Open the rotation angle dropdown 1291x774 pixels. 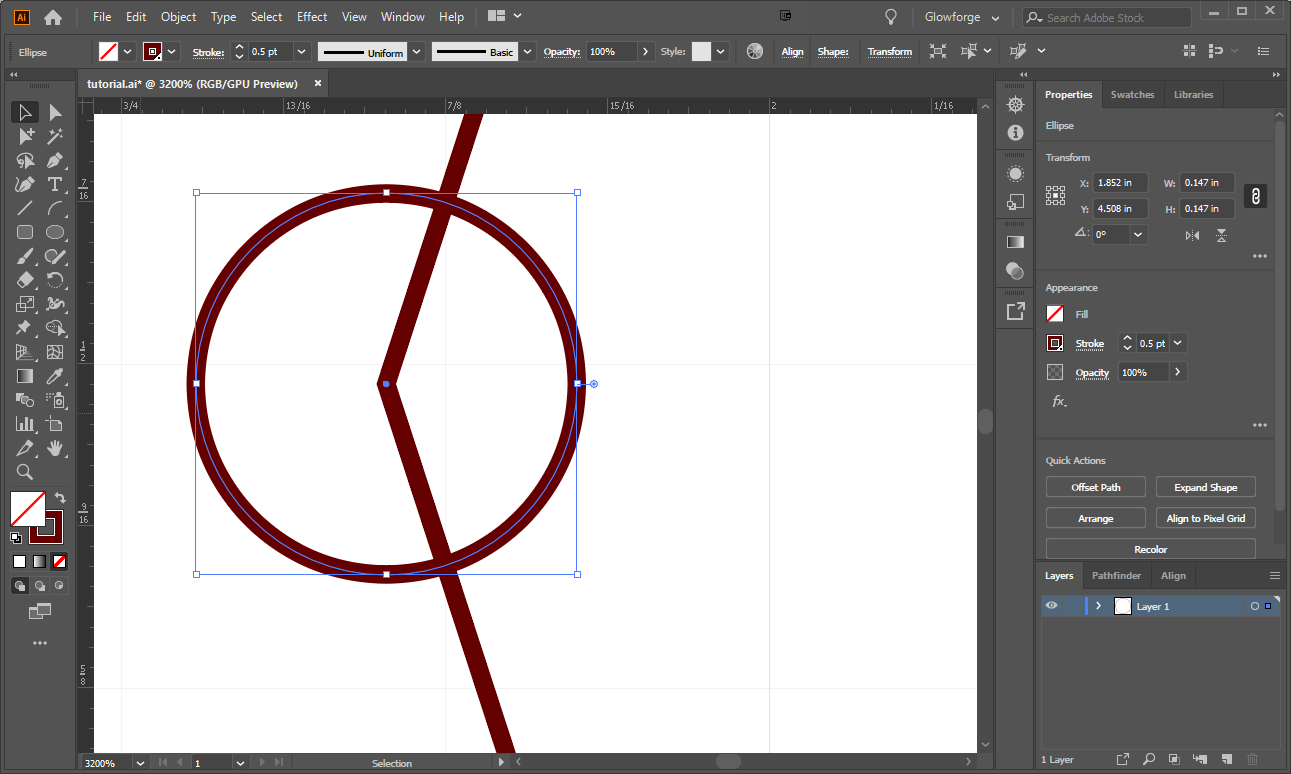1138,235
